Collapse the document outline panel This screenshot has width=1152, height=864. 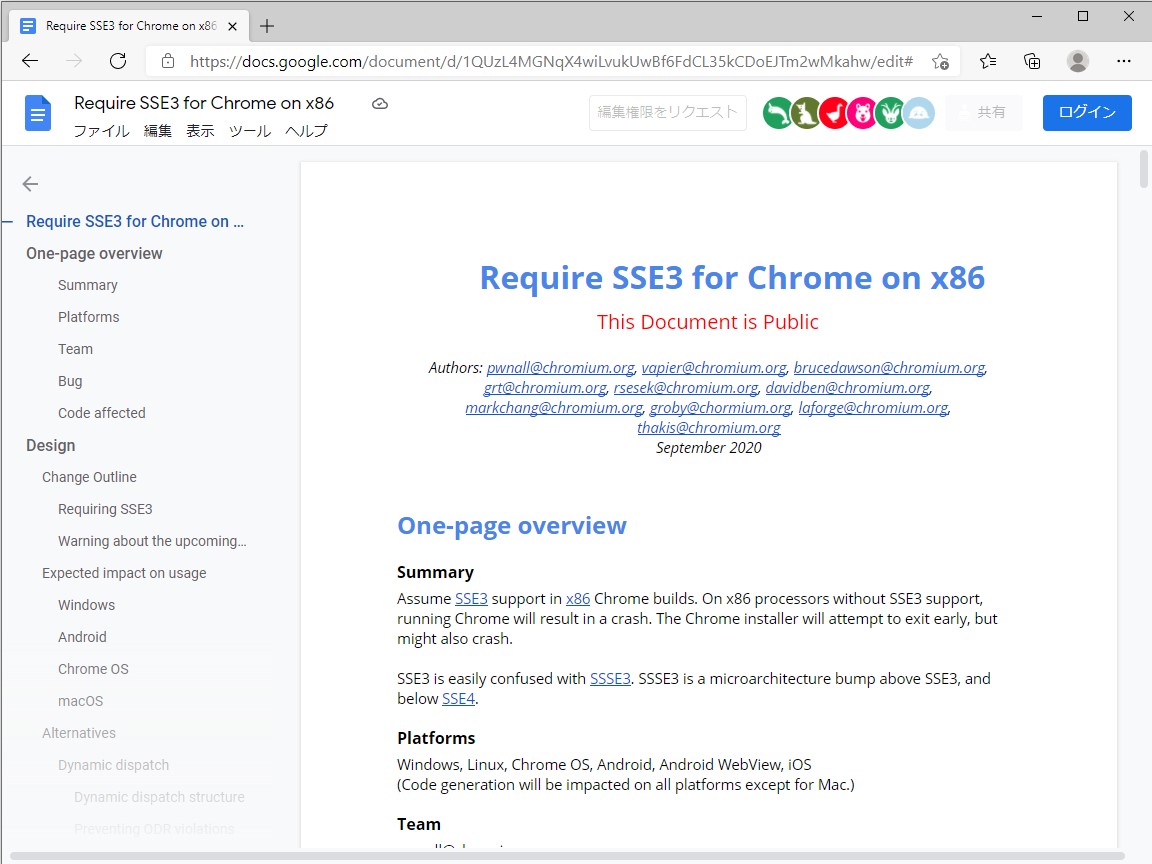click(x=30, y=184)
